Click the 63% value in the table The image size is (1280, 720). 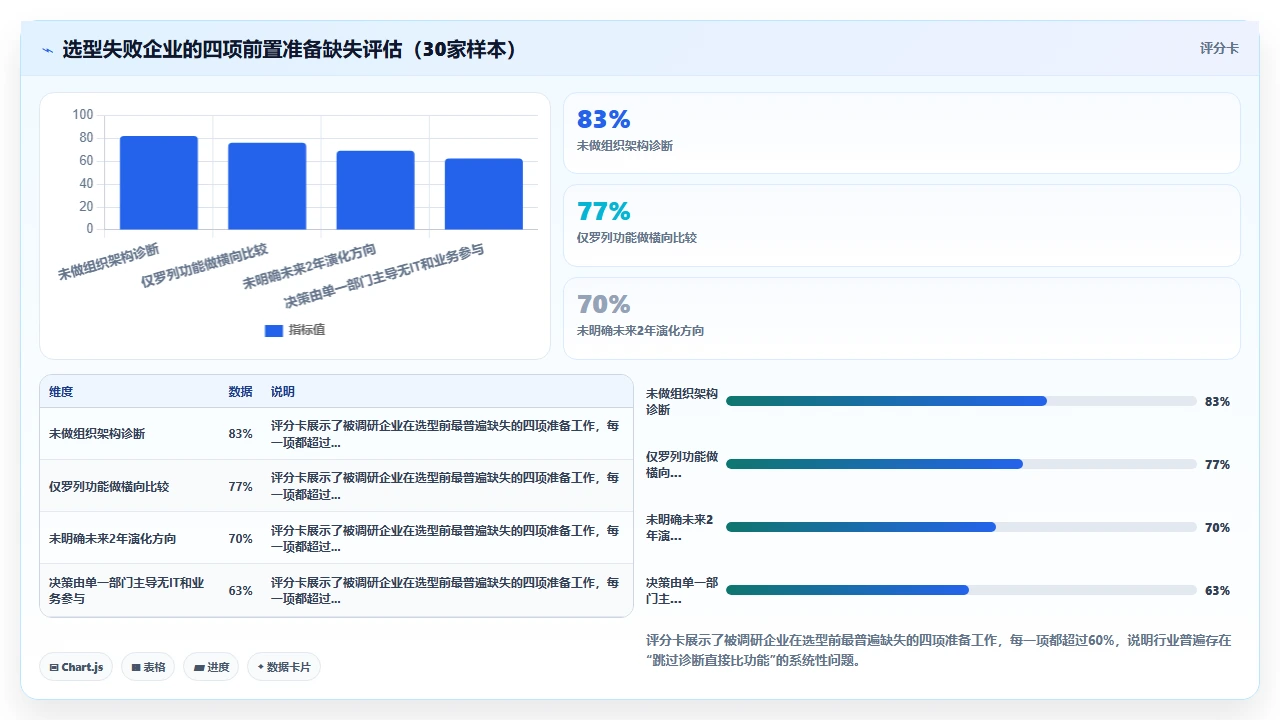240,590
